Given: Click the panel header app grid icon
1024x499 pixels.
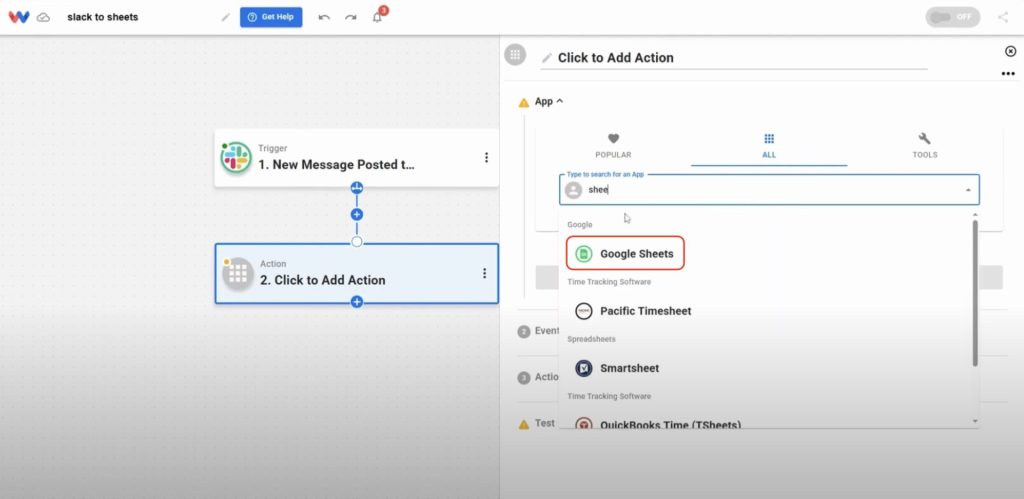Looking at the screenshot, I should pyautogui.click(x=515, y=55).
